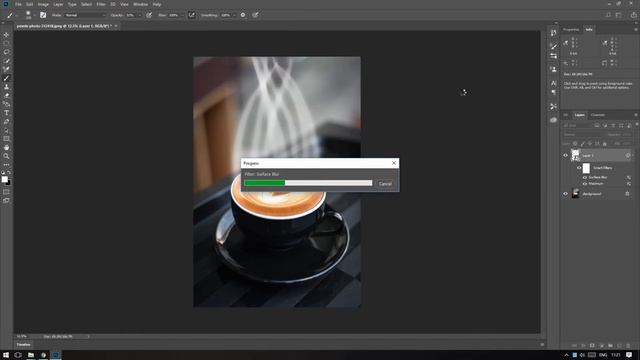Open the collapsed Paragraph panel icon

click(x=553, y=92)
